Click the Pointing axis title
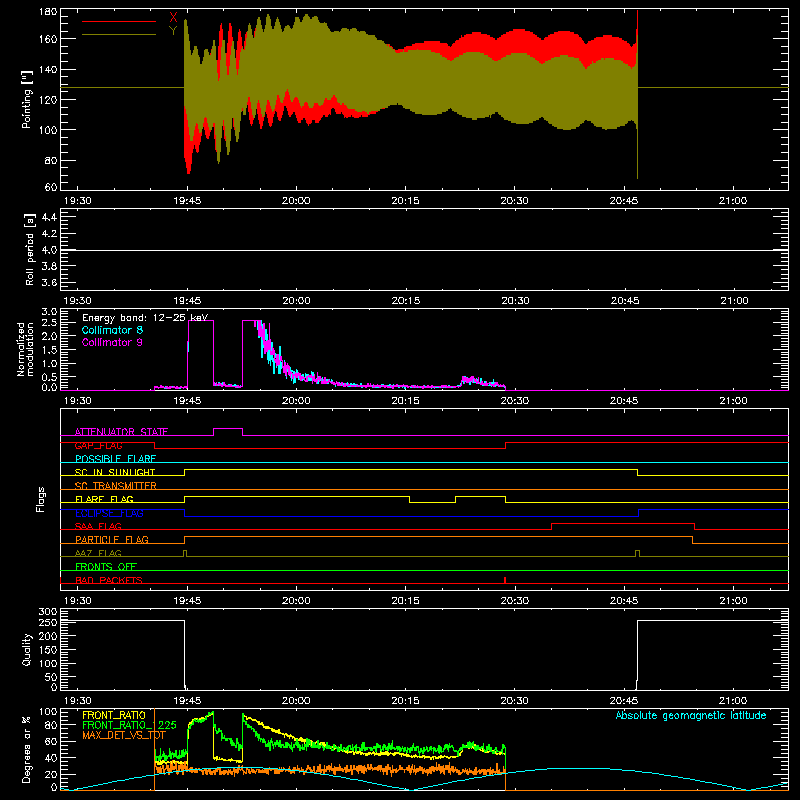 [27, 100]
